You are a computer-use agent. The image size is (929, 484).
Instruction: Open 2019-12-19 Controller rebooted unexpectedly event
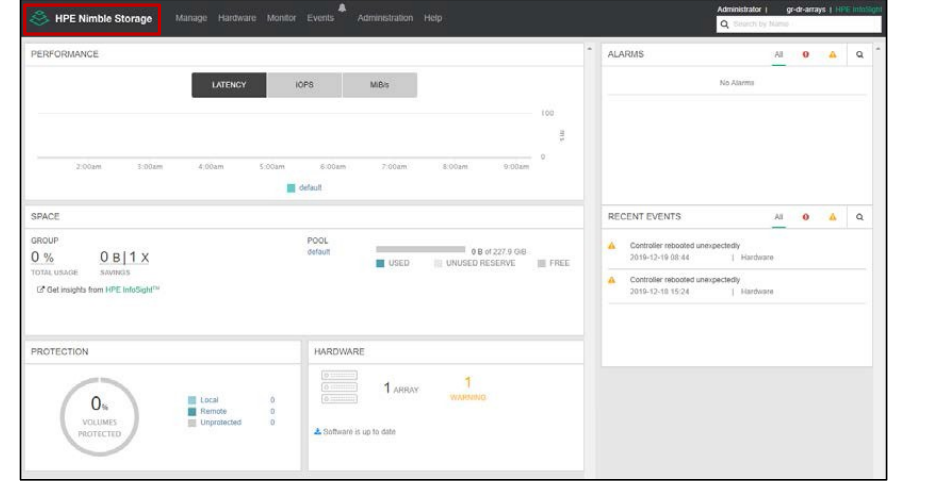pyautogui.click(x=685, y=245)
